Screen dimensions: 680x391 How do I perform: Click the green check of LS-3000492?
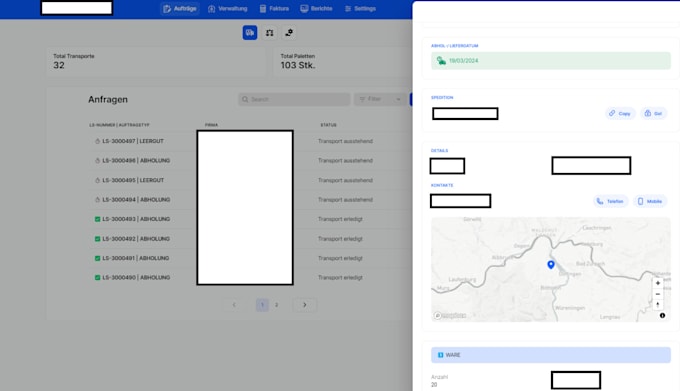click(x=97, y=238)
